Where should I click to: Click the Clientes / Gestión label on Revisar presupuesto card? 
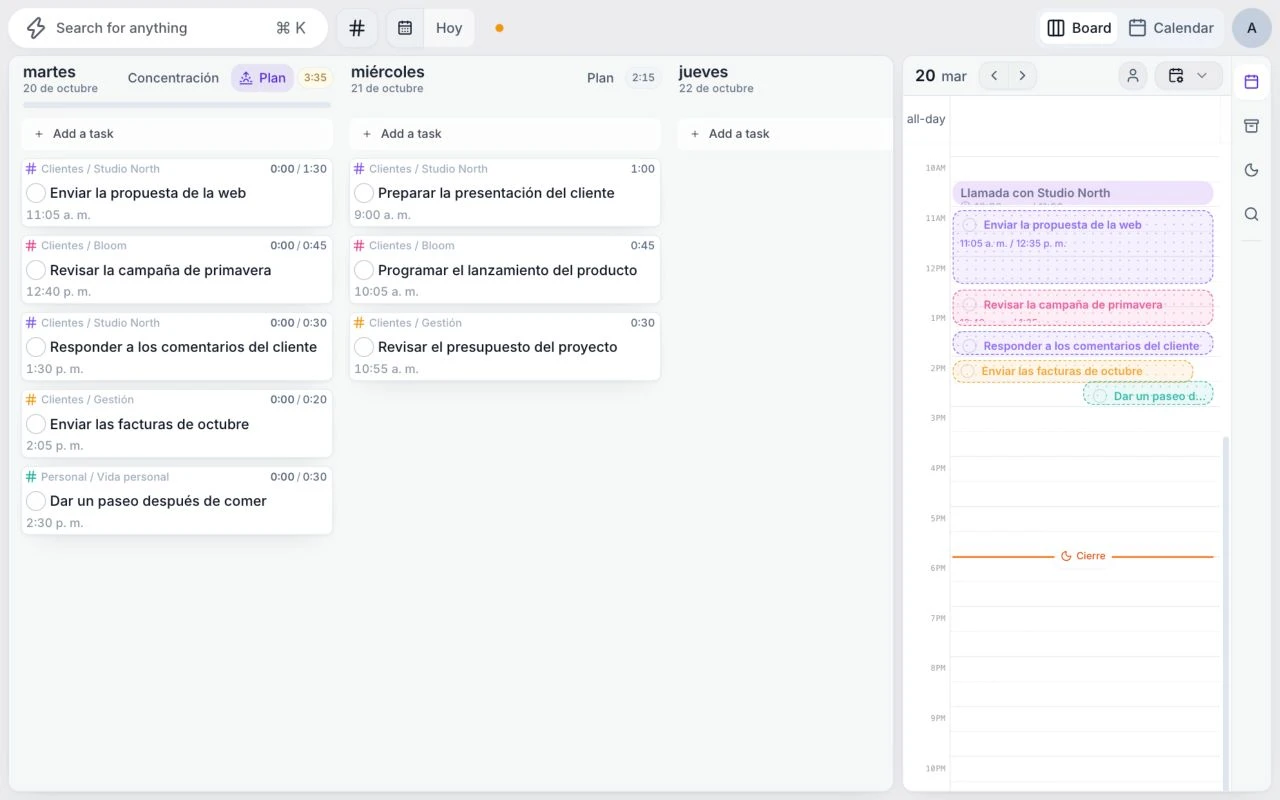[x=415, y=323]
